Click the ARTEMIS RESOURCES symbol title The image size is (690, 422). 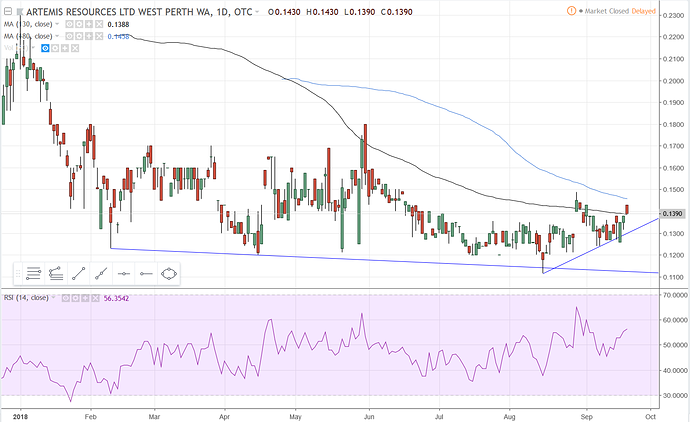coord(139,12)
